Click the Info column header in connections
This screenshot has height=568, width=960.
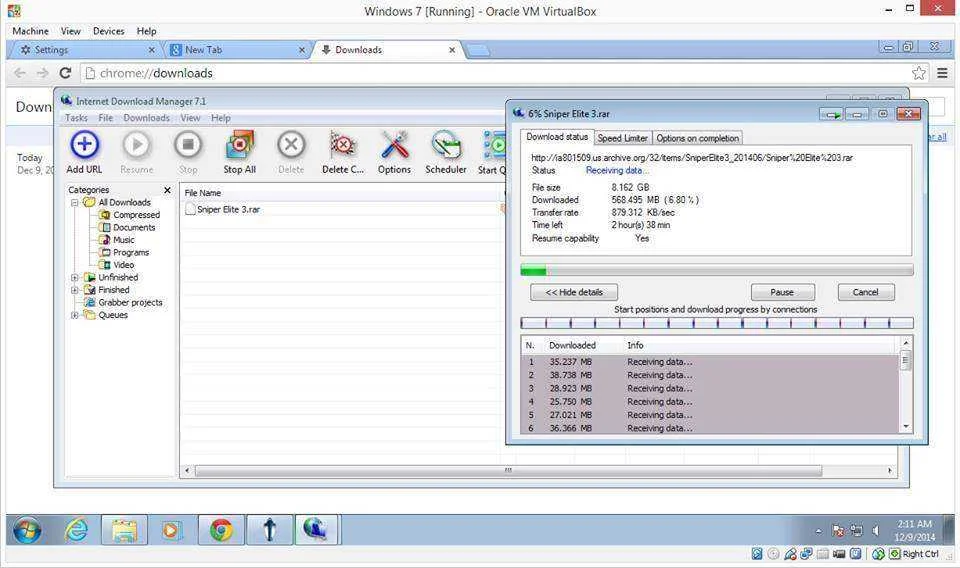636,345
